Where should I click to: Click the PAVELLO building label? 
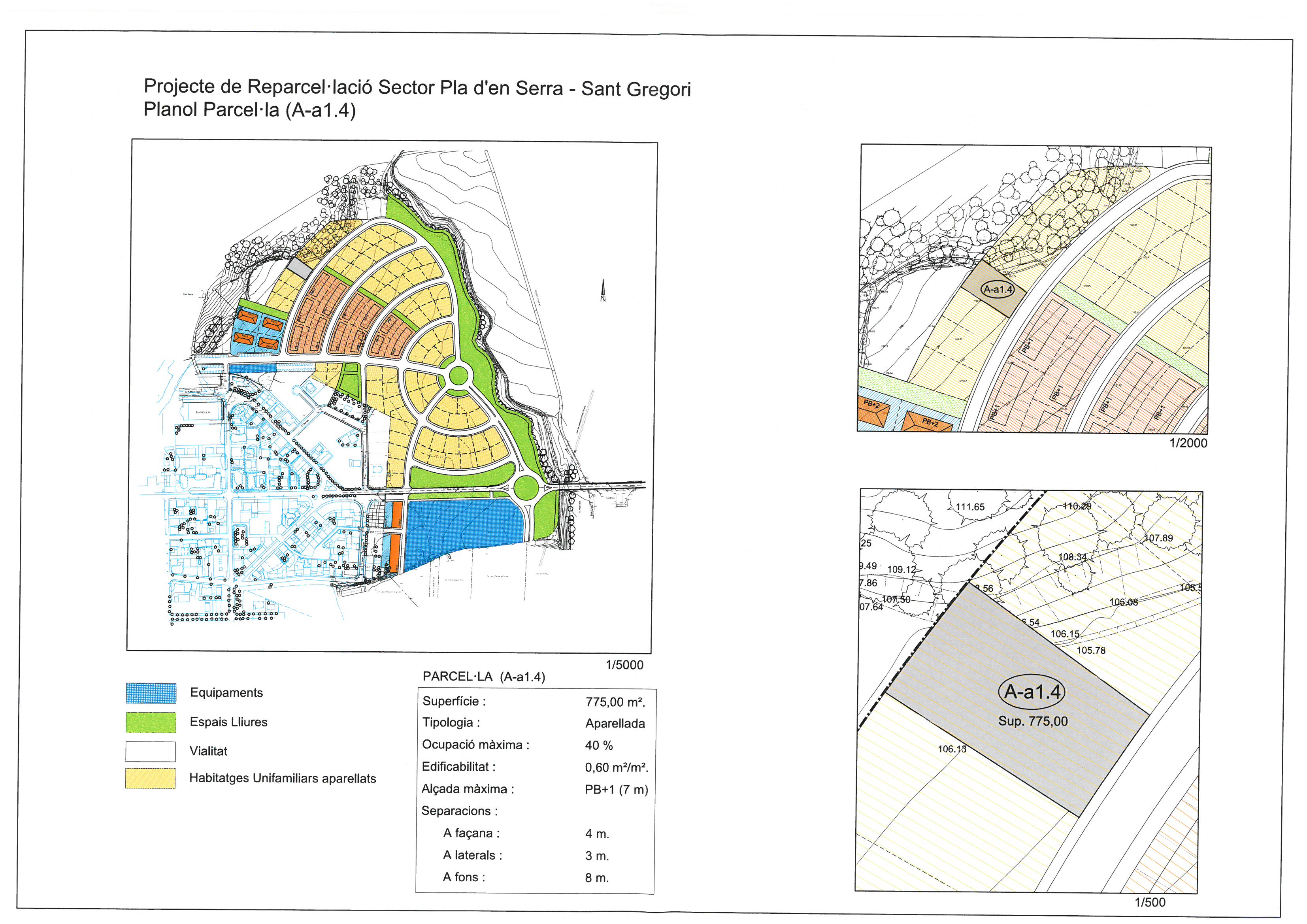(203, 412)
